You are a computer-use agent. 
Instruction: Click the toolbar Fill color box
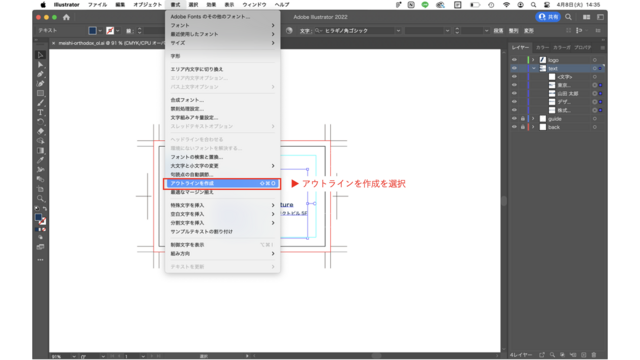[38, 217]
